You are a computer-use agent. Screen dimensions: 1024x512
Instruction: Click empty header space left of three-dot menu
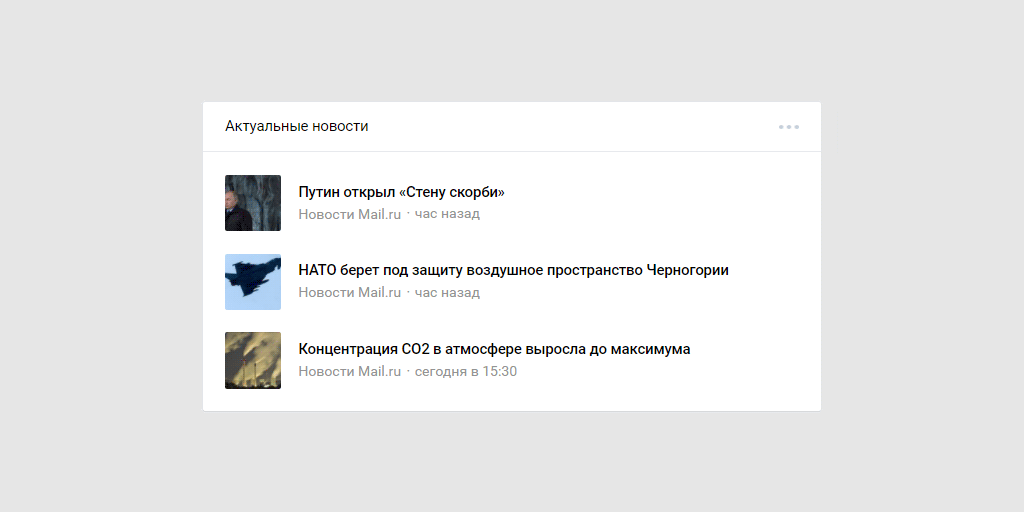[x=600, y=127]
